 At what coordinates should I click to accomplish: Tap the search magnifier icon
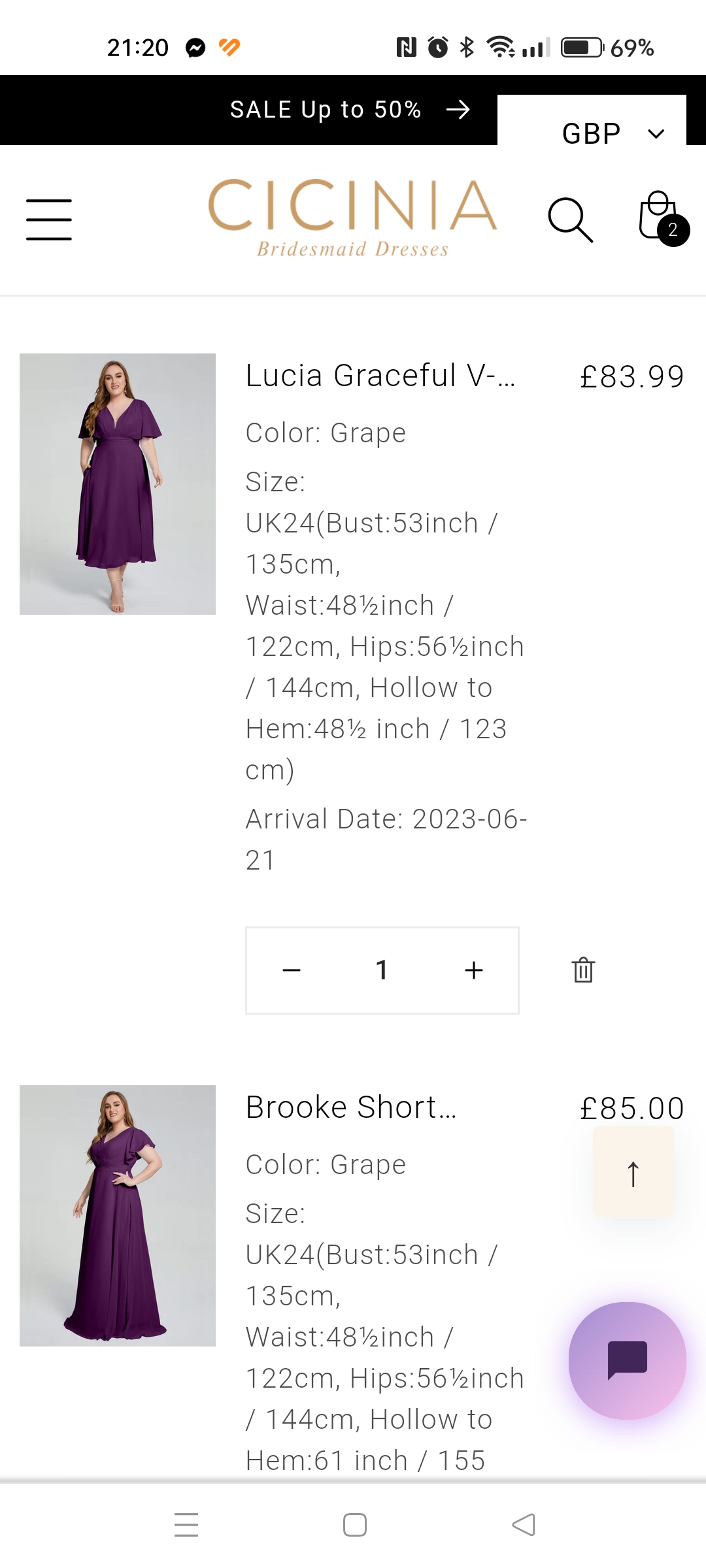tap(570, 220)
